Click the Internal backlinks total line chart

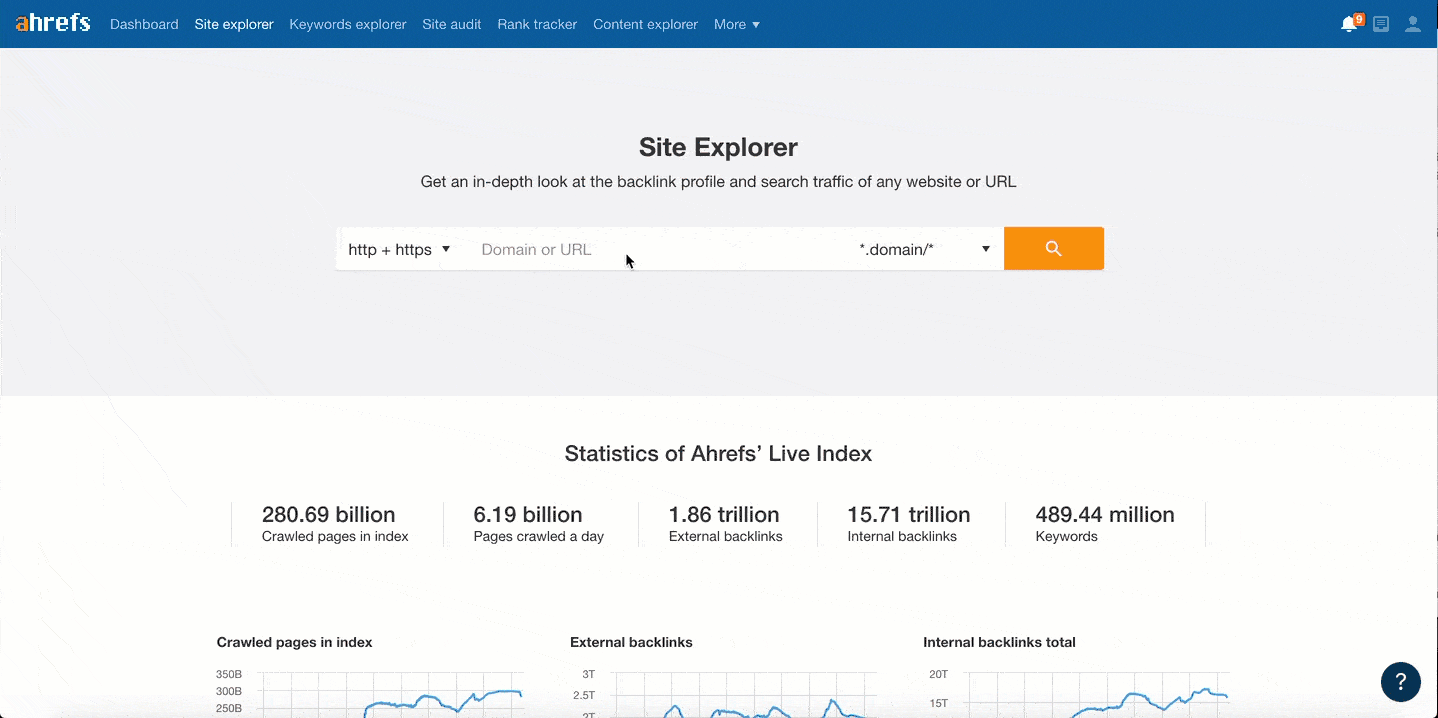coord(1078,692)
